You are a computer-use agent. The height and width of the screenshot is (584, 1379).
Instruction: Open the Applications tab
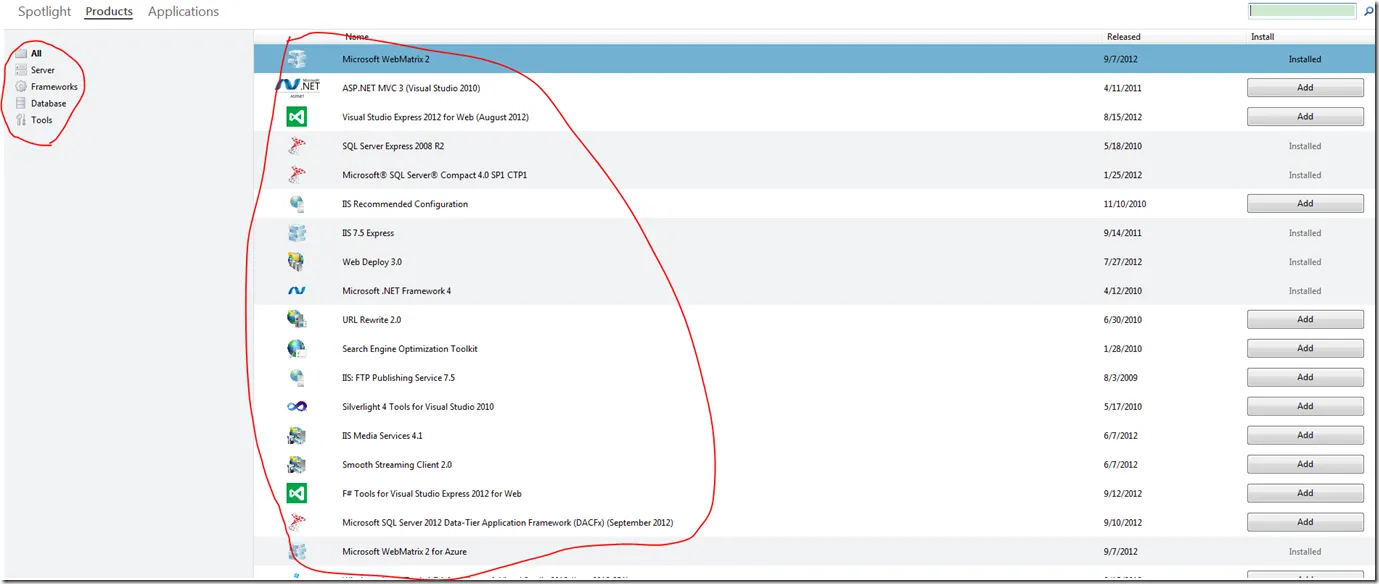[x=183, y=12]
